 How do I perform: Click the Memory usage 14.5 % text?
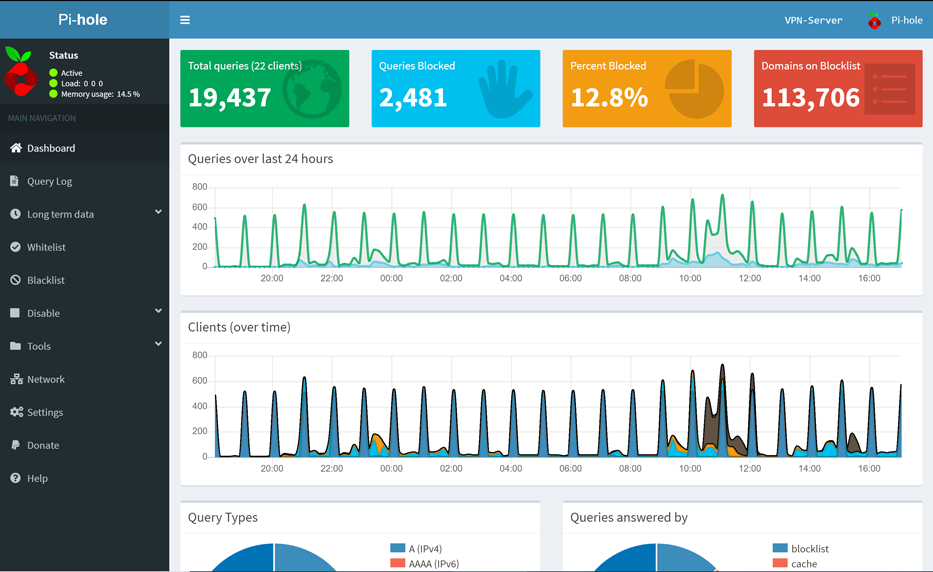(x=101, y=94)
